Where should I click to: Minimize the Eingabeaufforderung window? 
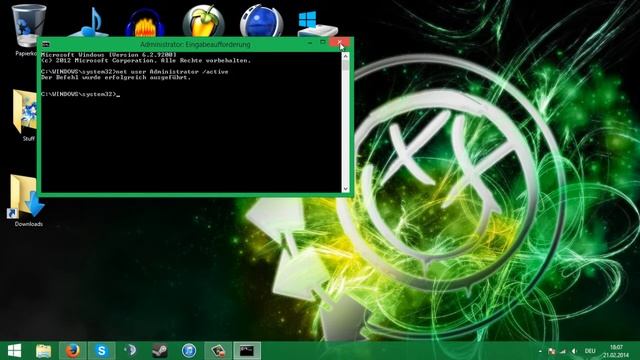coord(310,42)
